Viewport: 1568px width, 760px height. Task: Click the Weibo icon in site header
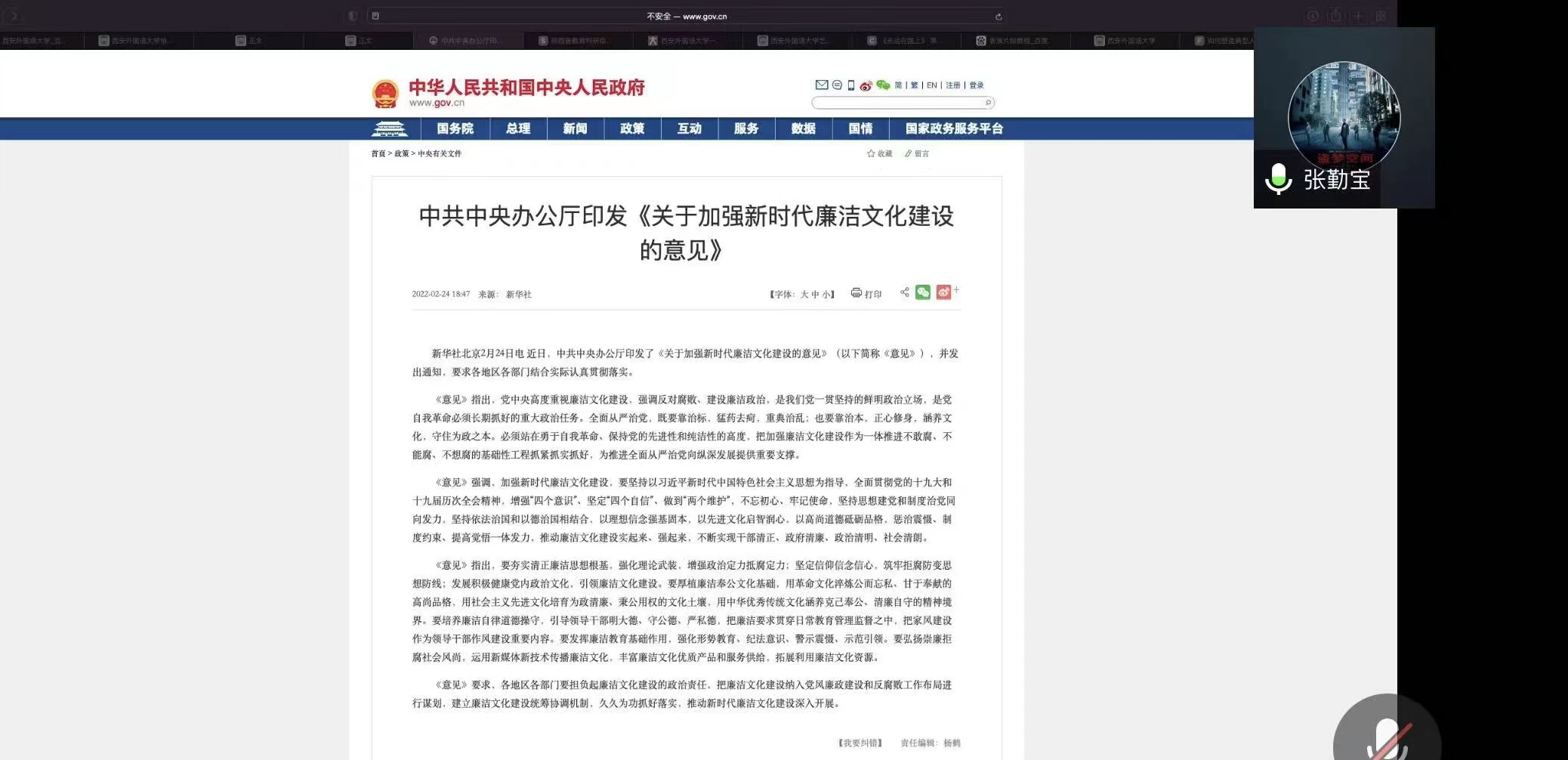point(866,85)
